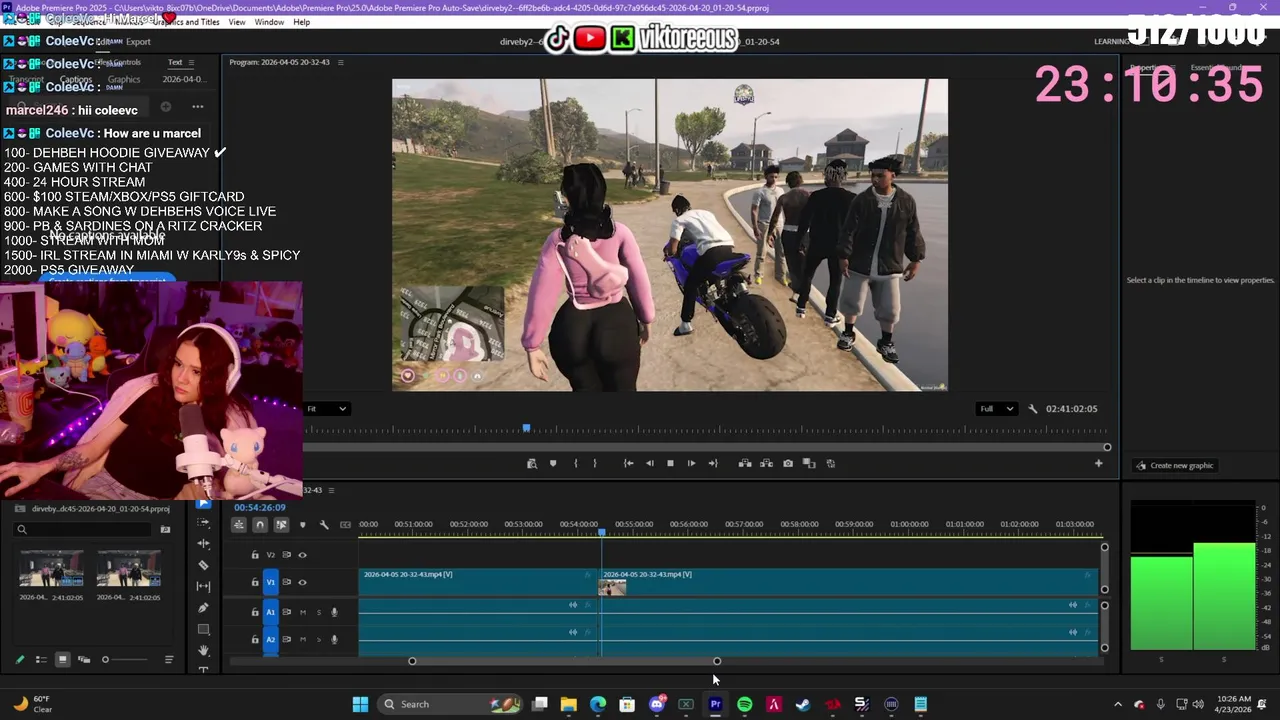Click the Extract button
Image resolution: width=1280 pixels, height=720 pixels.
(767, 463)
